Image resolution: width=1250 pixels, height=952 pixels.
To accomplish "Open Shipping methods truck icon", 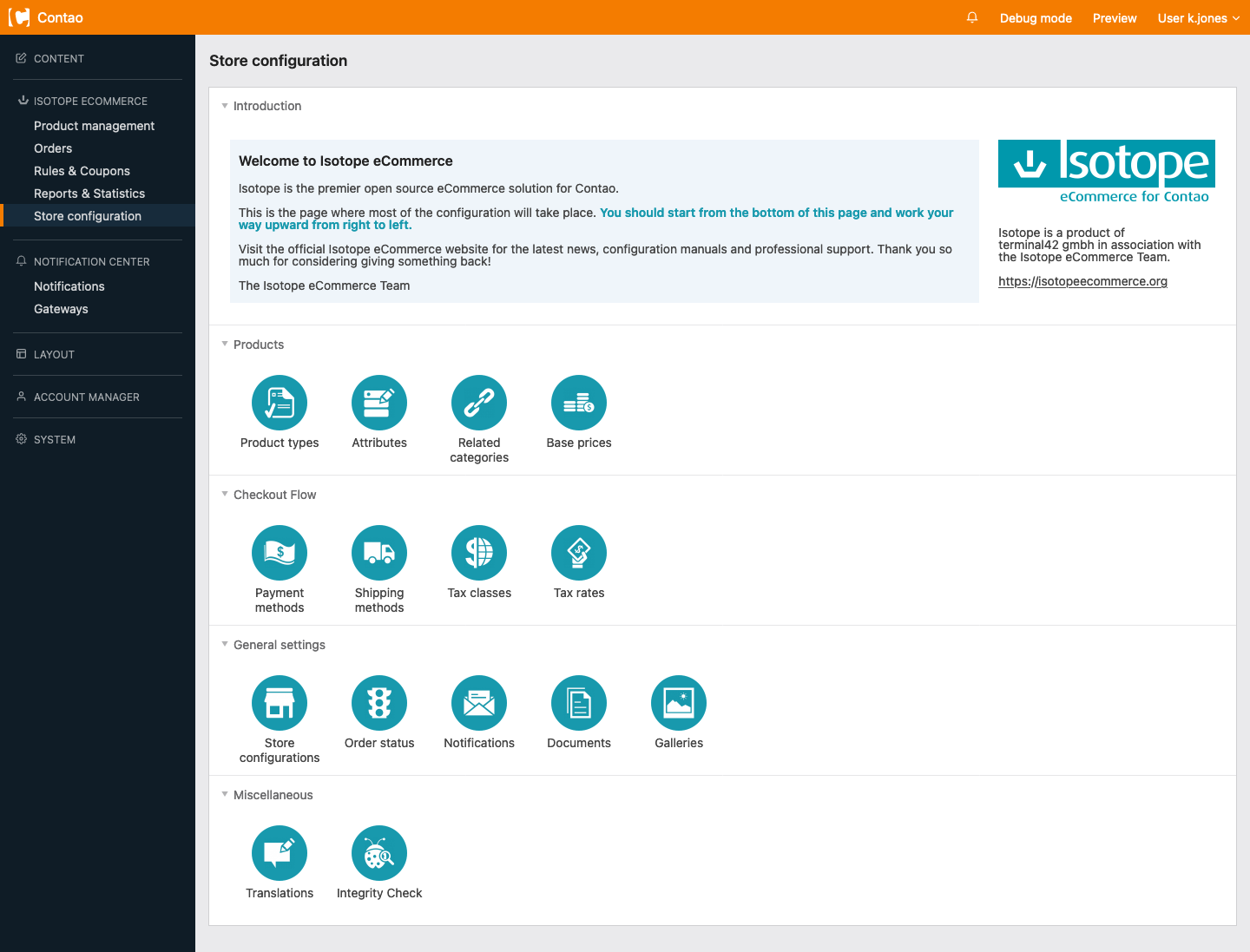I will [379, 553].
